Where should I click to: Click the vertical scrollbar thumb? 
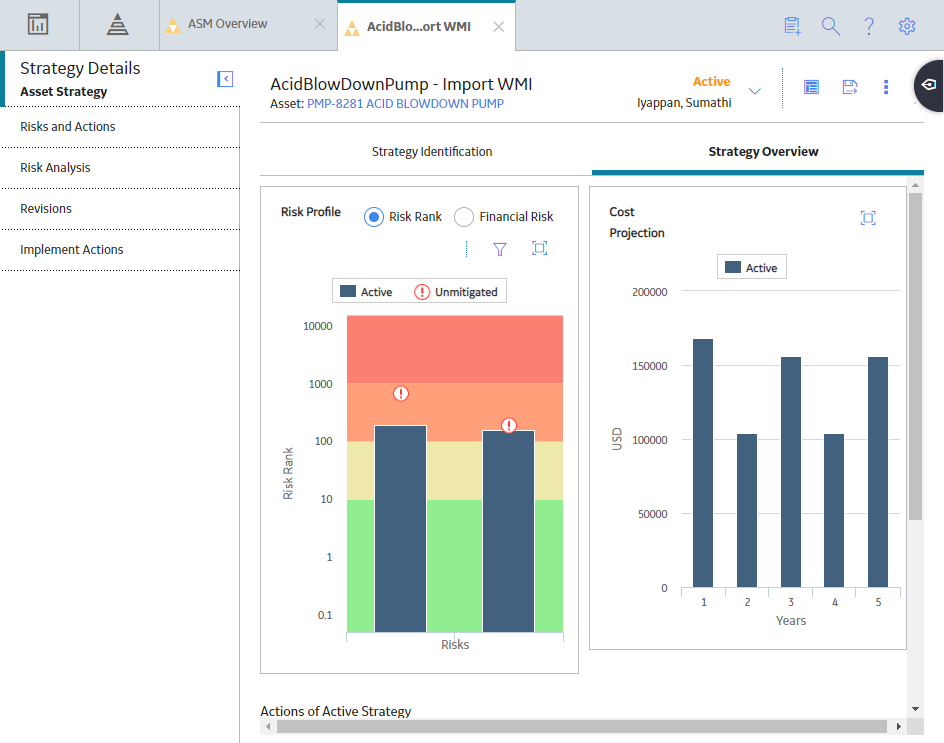[x=915, y=356]
